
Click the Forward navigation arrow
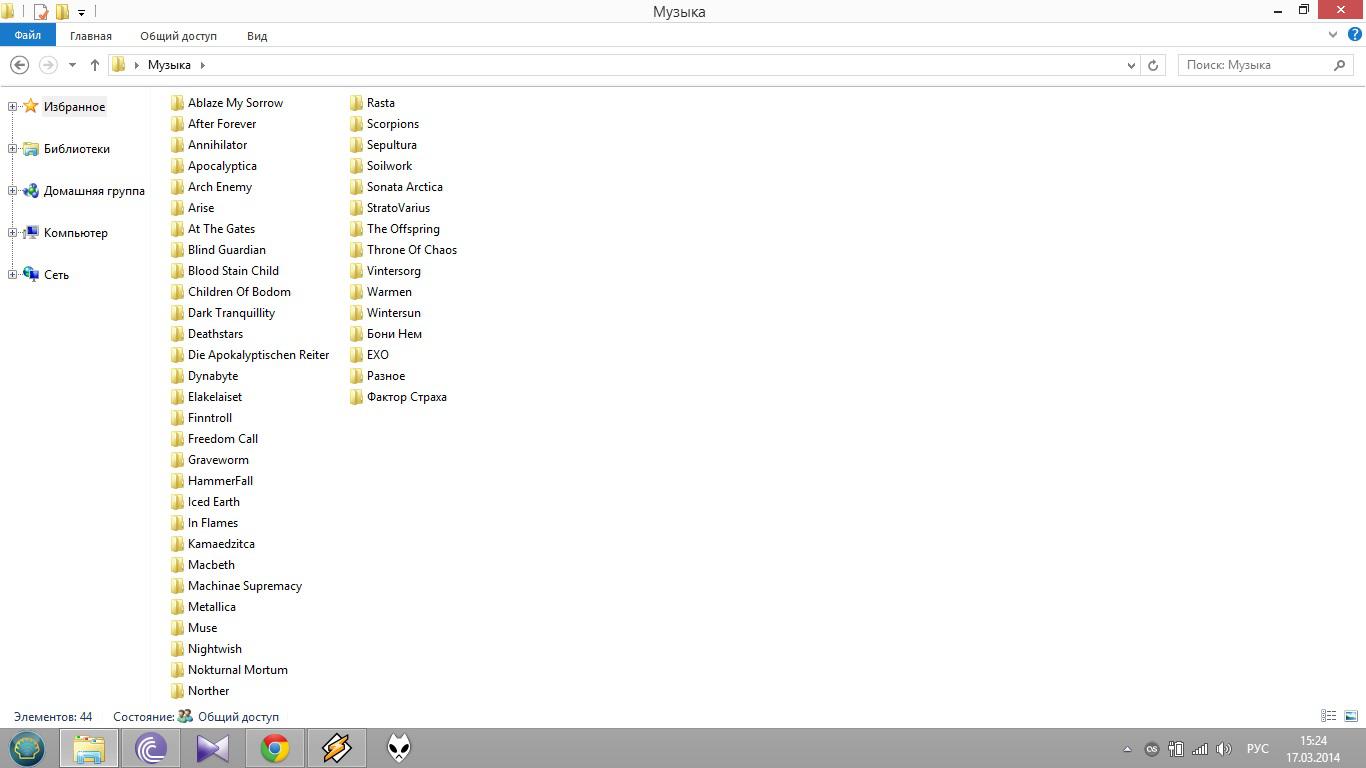(x=47, y=65)
